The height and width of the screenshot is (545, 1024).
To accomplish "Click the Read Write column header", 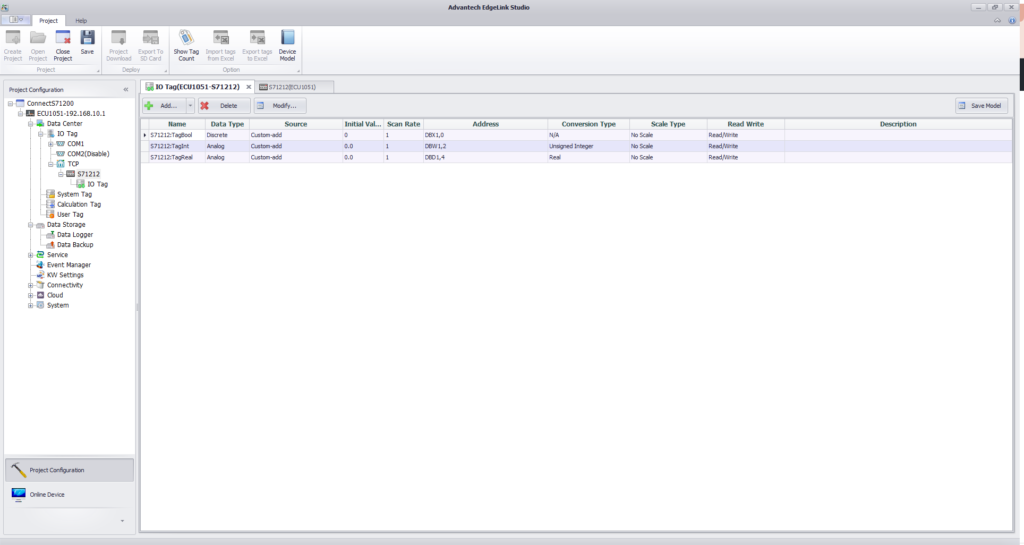I will (x=745, y=124).
